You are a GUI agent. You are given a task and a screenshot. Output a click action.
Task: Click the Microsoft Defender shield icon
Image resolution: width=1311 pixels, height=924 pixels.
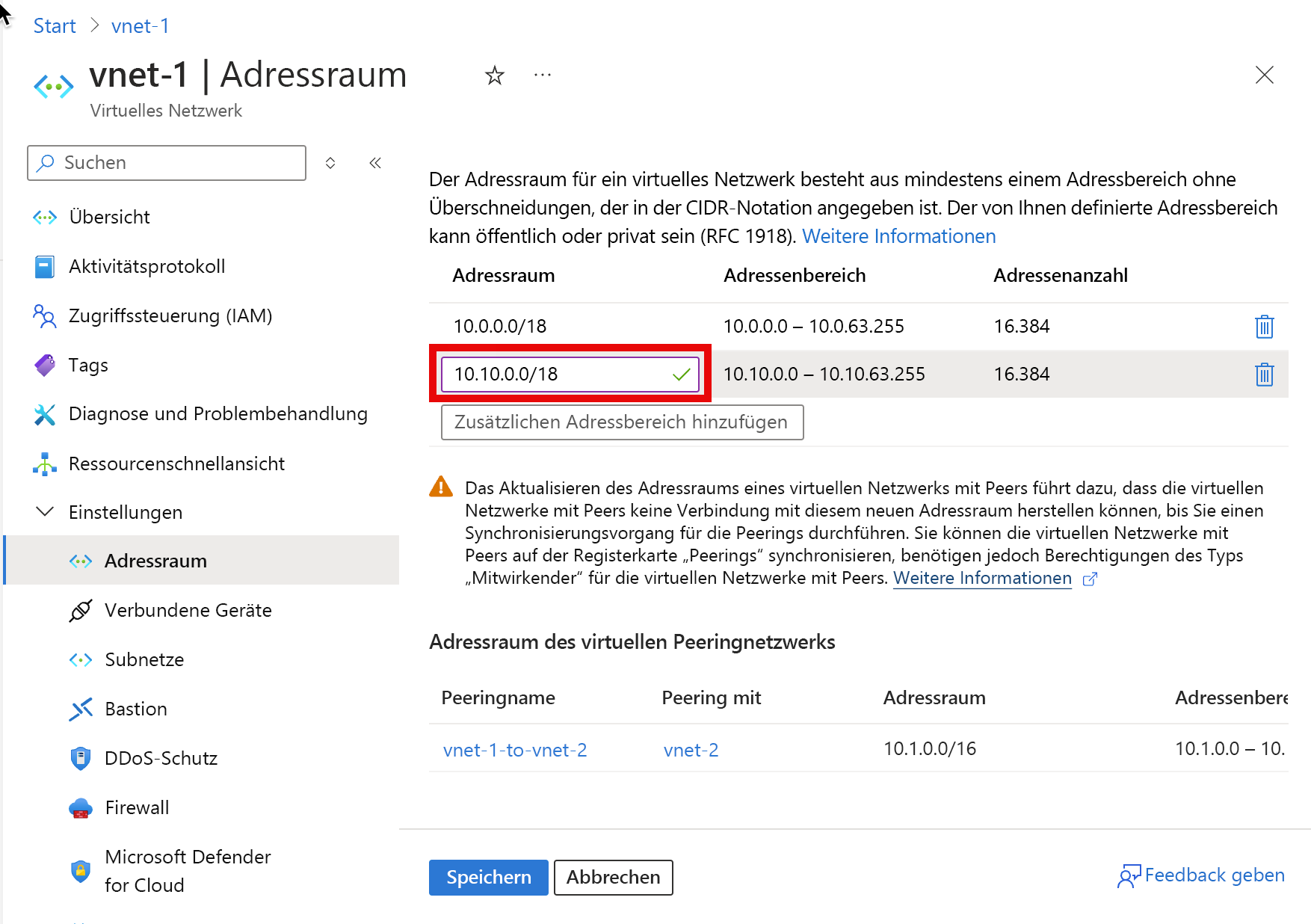coord(81,871)
